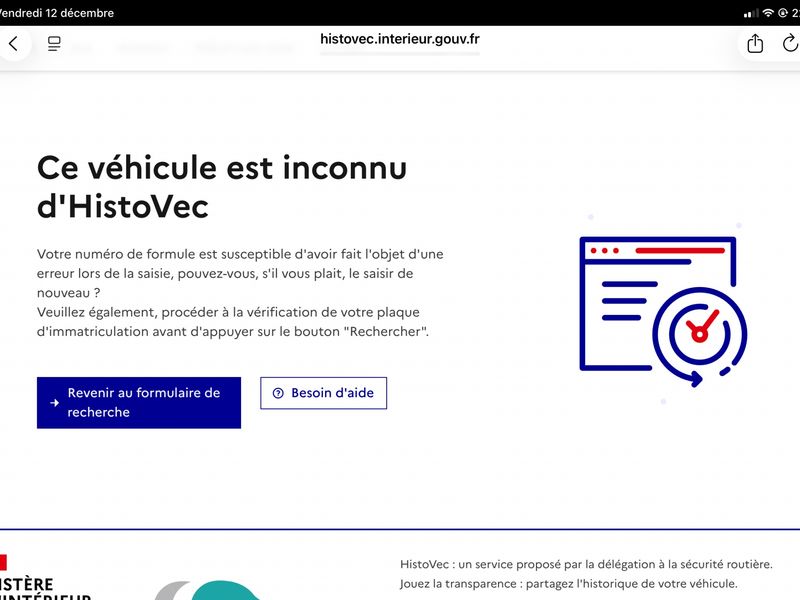Tap the "Vendredi 12 décembre" date

pyautogui.click(x=57, y=13)
